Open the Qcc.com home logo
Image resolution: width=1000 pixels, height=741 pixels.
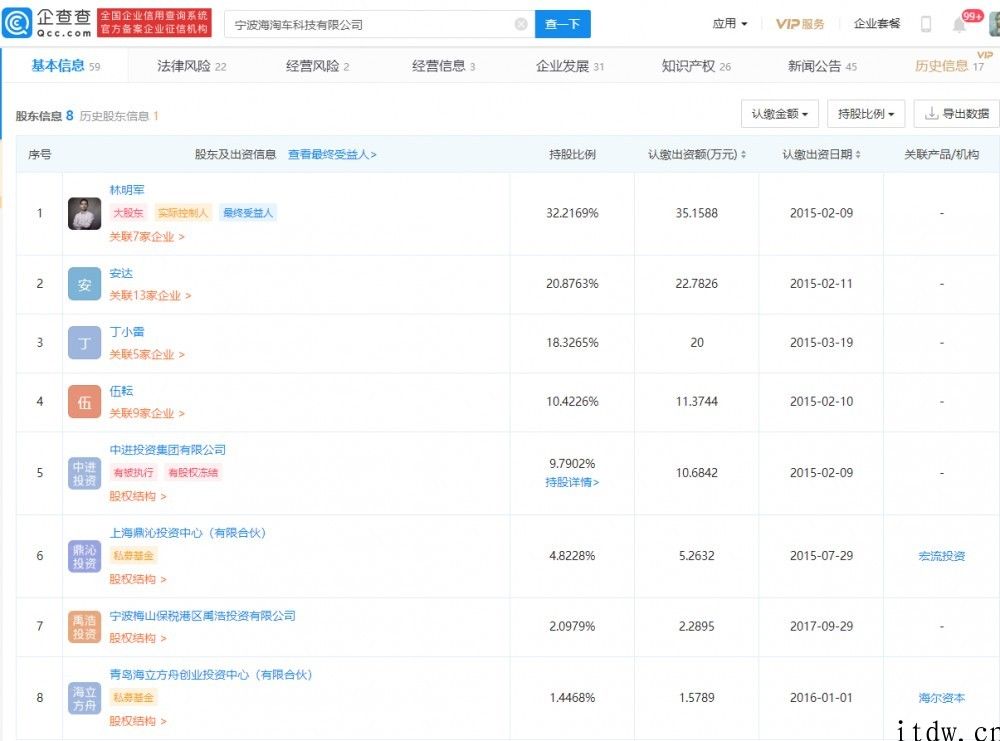(x=47, y=23)
